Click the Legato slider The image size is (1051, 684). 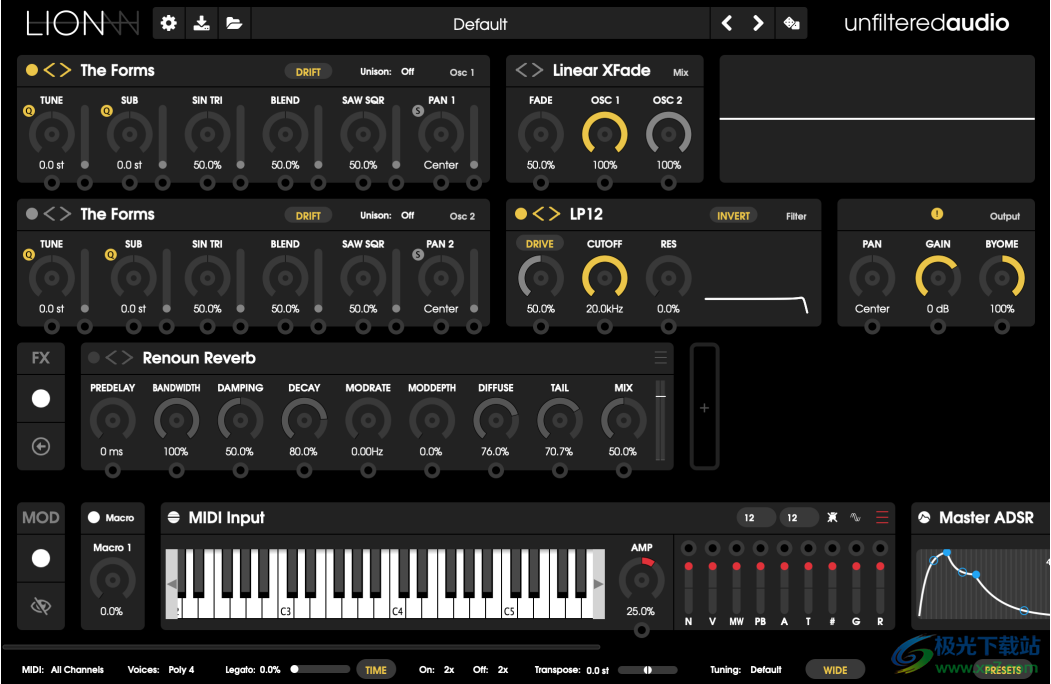[x=320, y=669]
